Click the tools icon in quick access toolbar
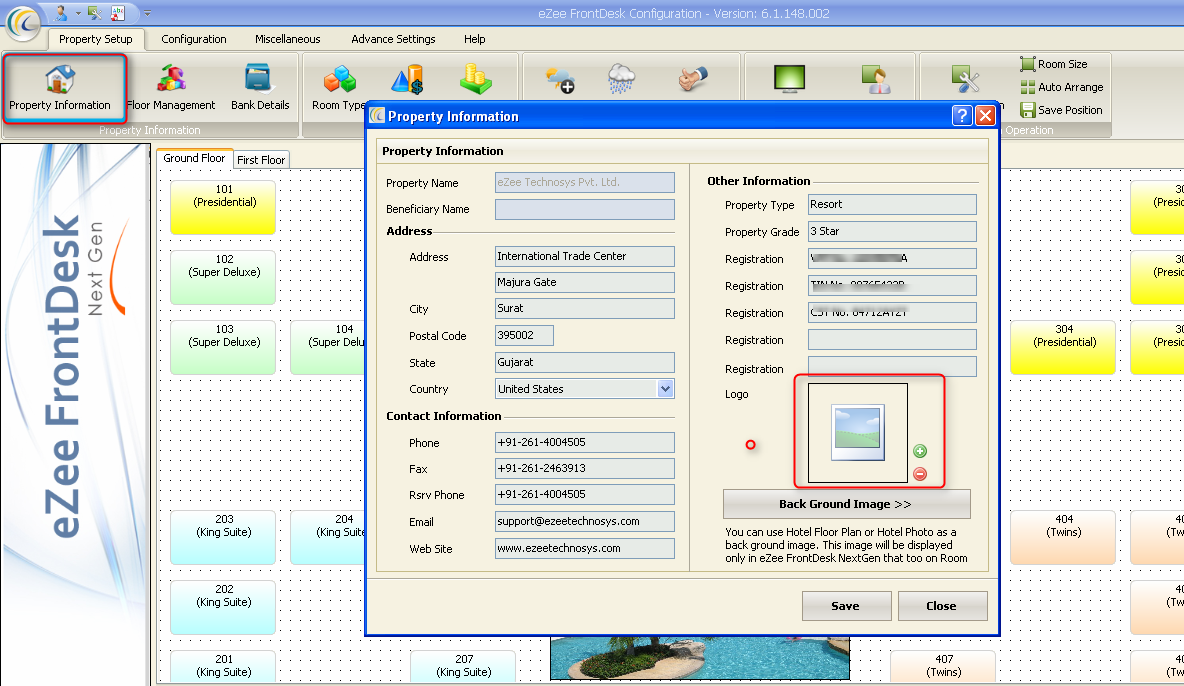 [94, 13]
